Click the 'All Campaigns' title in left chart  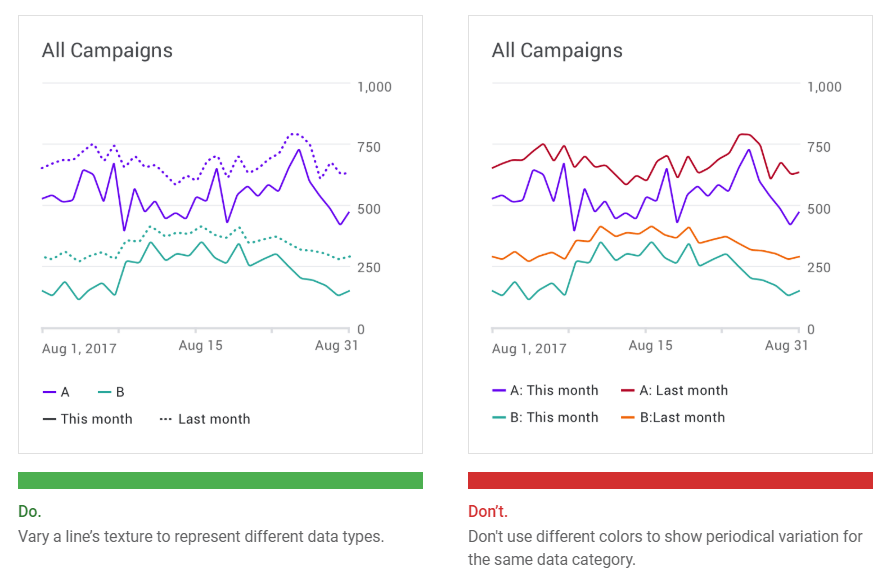coord(107,50)
